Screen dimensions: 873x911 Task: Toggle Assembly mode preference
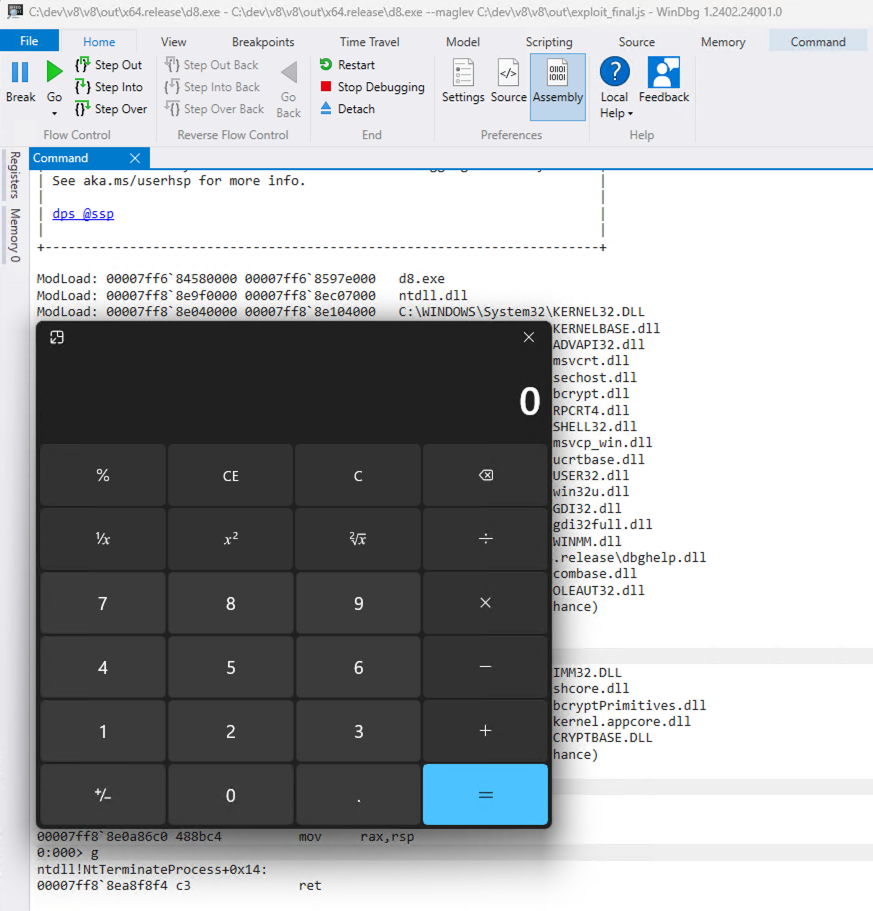click(x=558, y=81)
